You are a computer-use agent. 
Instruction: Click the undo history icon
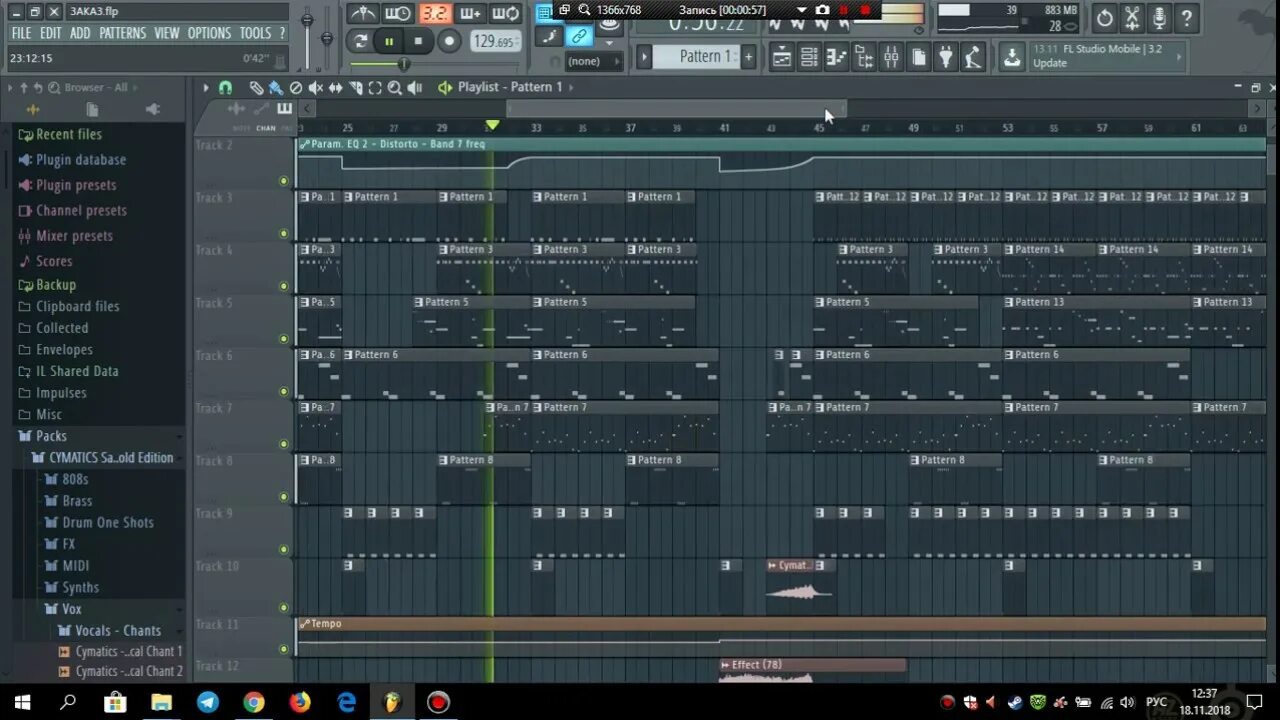coord(1104,17)
